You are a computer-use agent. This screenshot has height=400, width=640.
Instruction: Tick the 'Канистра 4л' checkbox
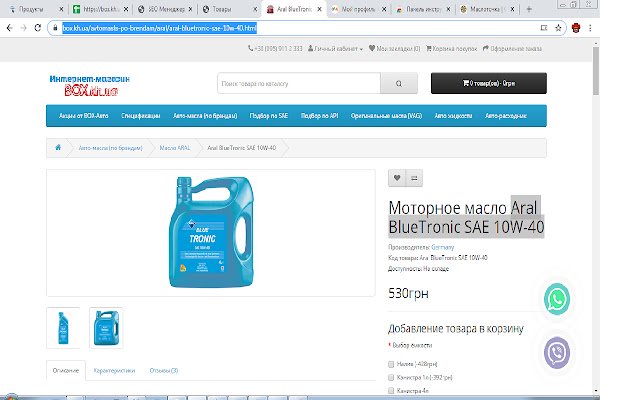click(391, 391)
